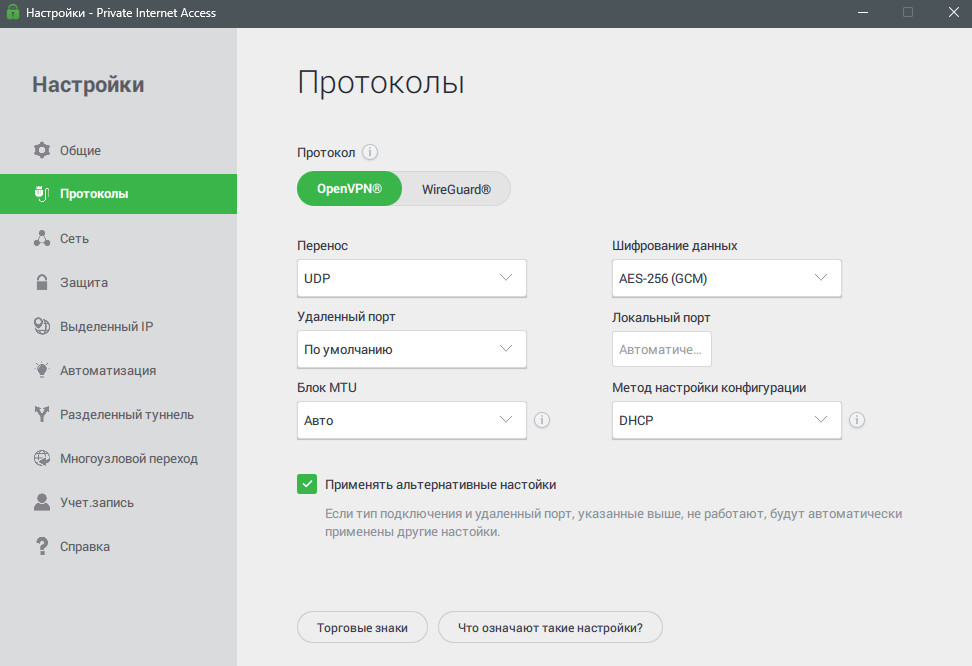Switch protocol to WireGuard
This screenshot has width=972, height=666.
pyautogui.click(x=456, y=189)
